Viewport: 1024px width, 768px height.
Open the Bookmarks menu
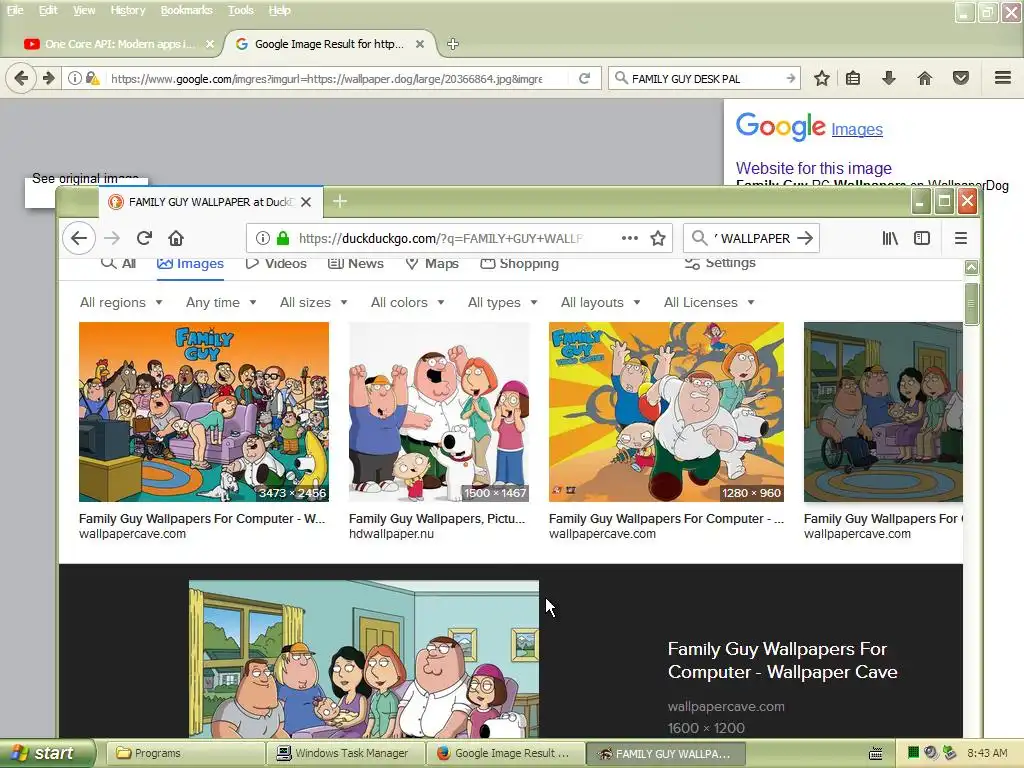pyautogui.click(x=186, y=10)
